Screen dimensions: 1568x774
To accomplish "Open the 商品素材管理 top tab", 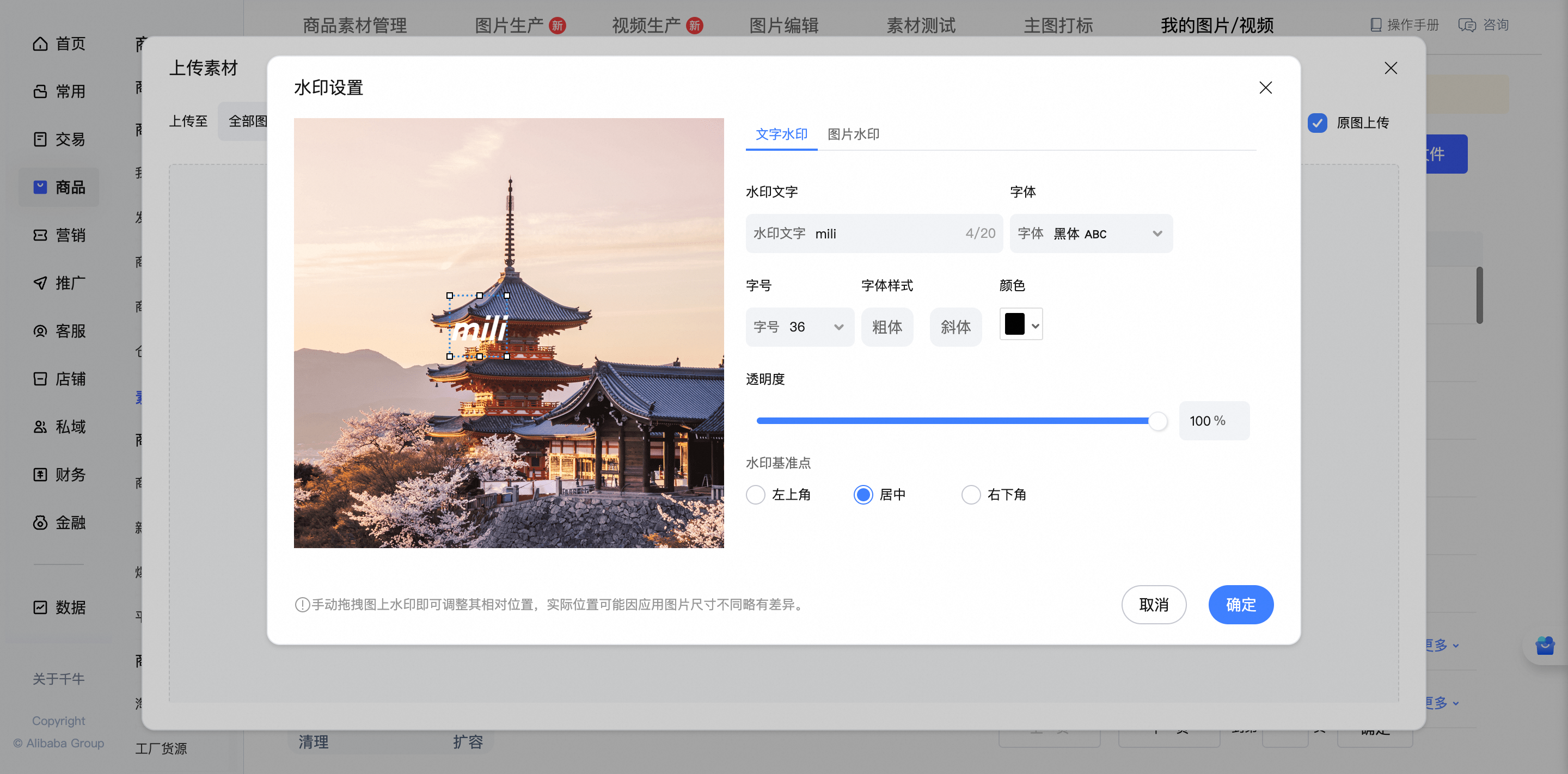I will coord(355,26).
